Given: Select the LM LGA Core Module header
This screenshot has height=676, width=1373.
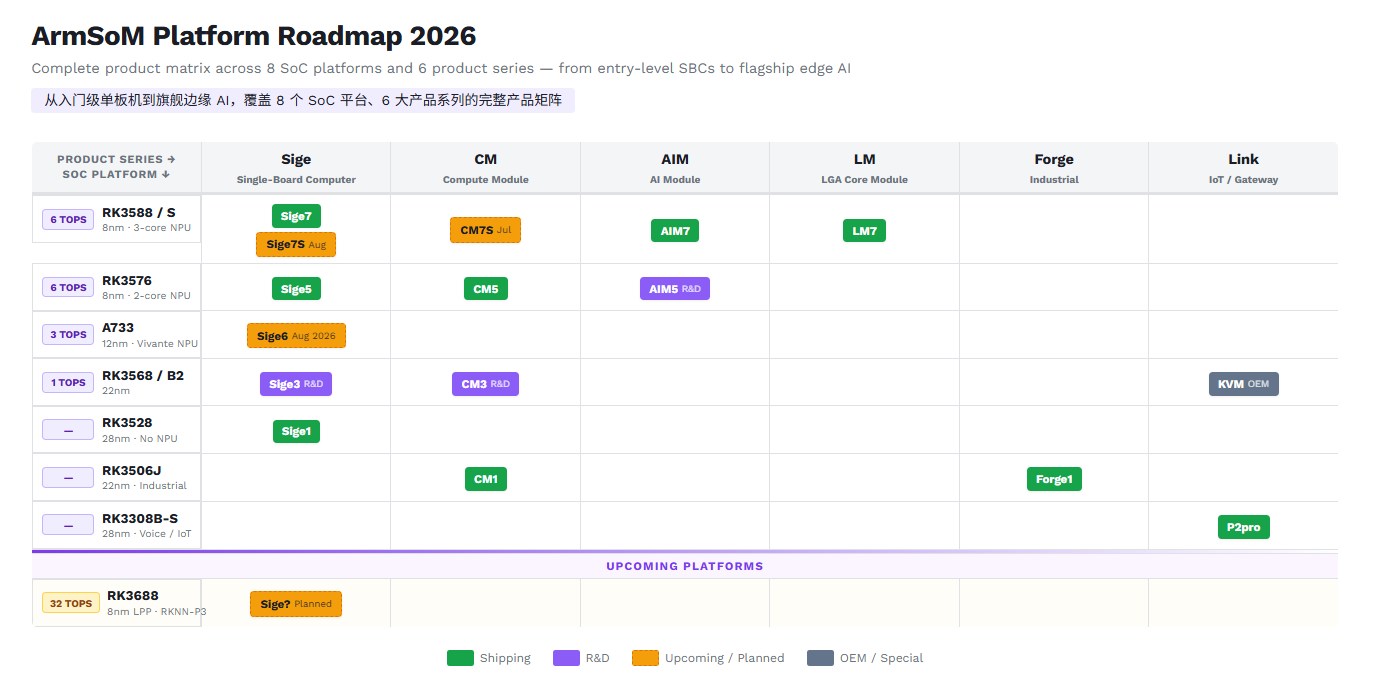Looking at the screenshot, I should pos(864,168).
